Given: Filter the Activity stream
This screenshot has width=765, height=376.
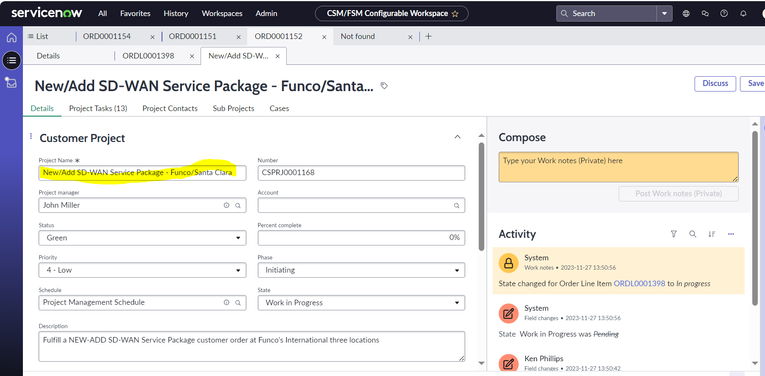Looking at the screenshot, I should 674,234.
